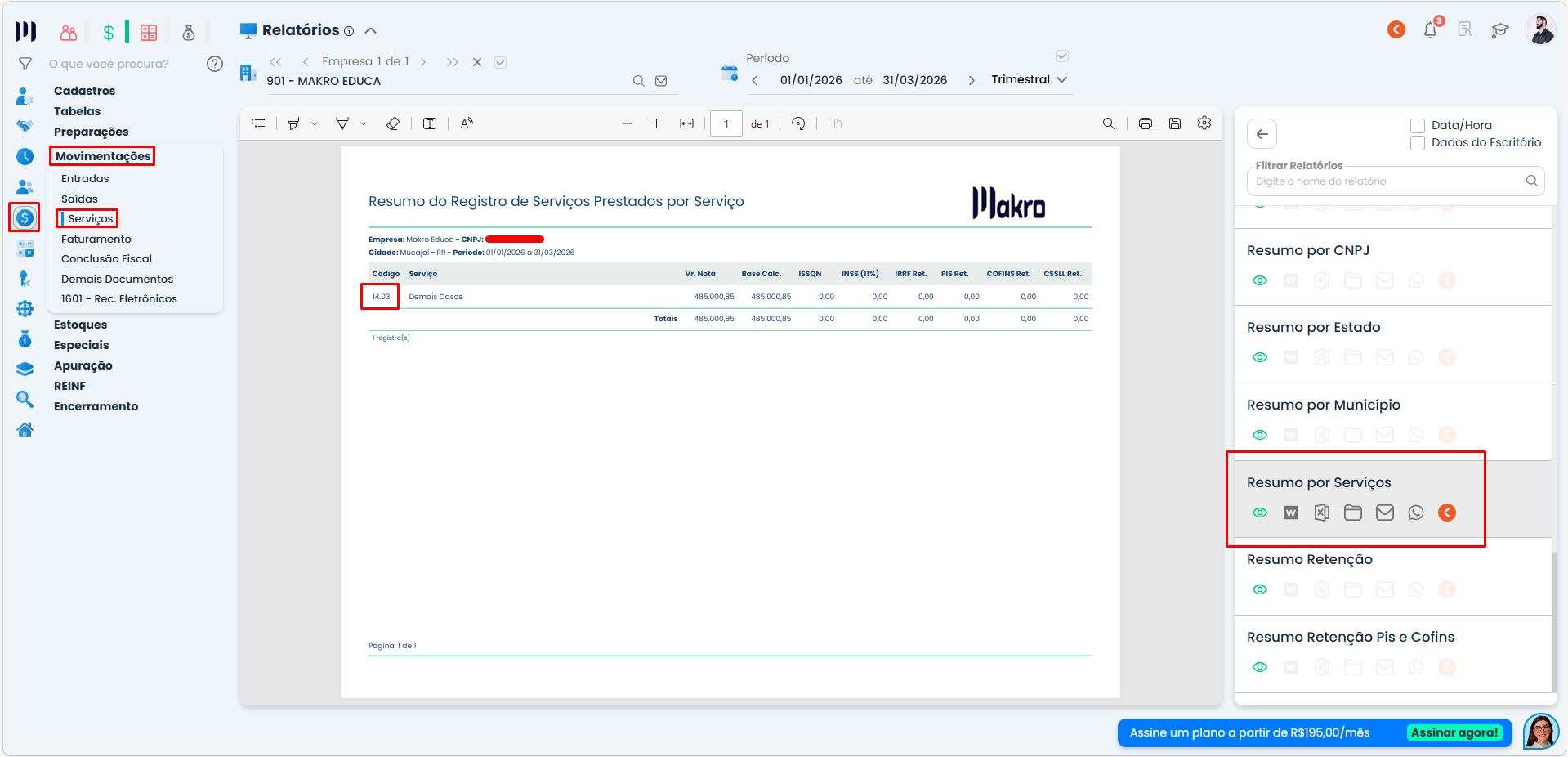
Task: Send Resumo por Serviços by email
Action: (x=1385, y=513)
